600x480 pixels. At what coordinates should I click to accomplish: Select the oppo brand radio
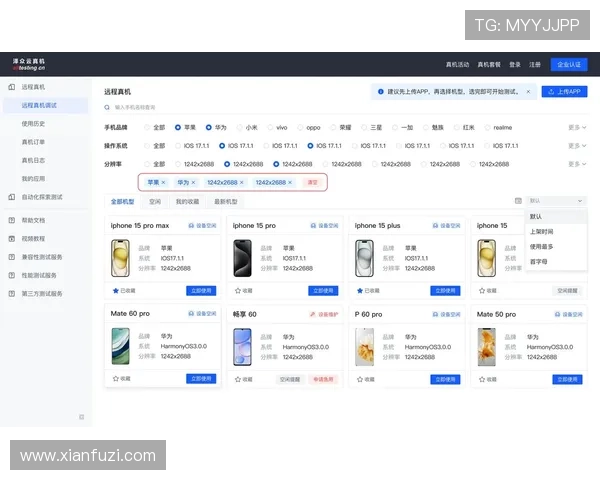[300, 127]
